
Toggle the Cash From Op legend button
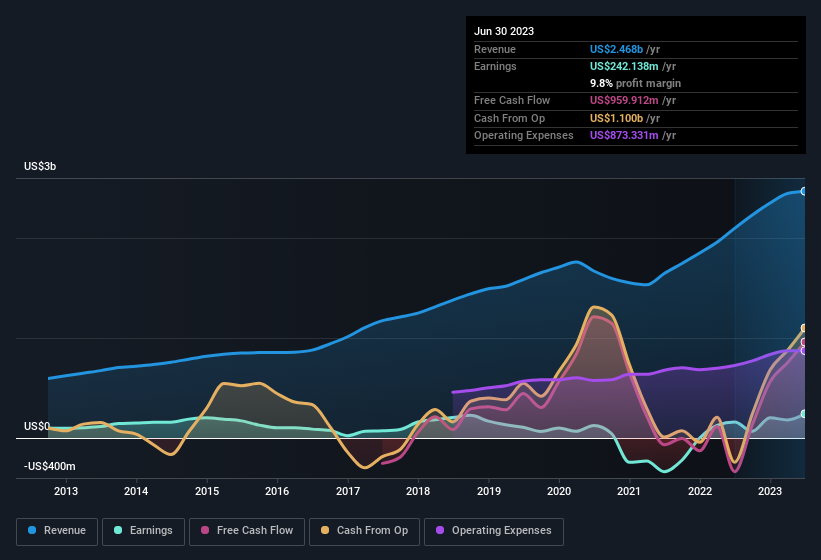tap(364, 531)
